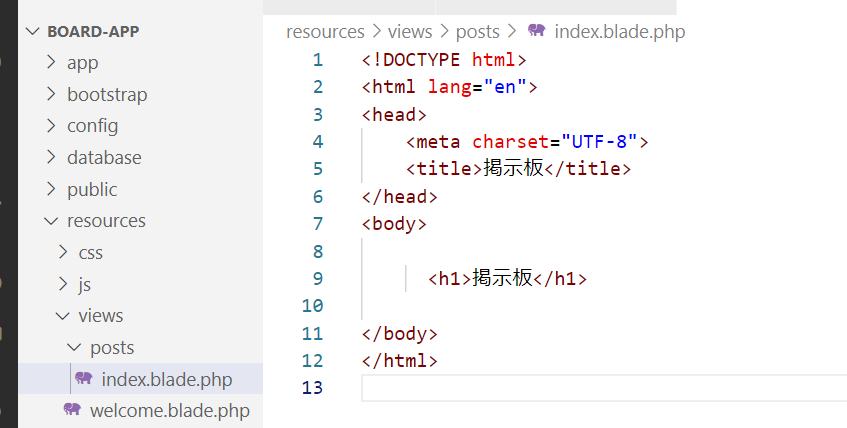
Task: Click Blade icon next to index.blade.php in explorer
Action: point(84,379)
